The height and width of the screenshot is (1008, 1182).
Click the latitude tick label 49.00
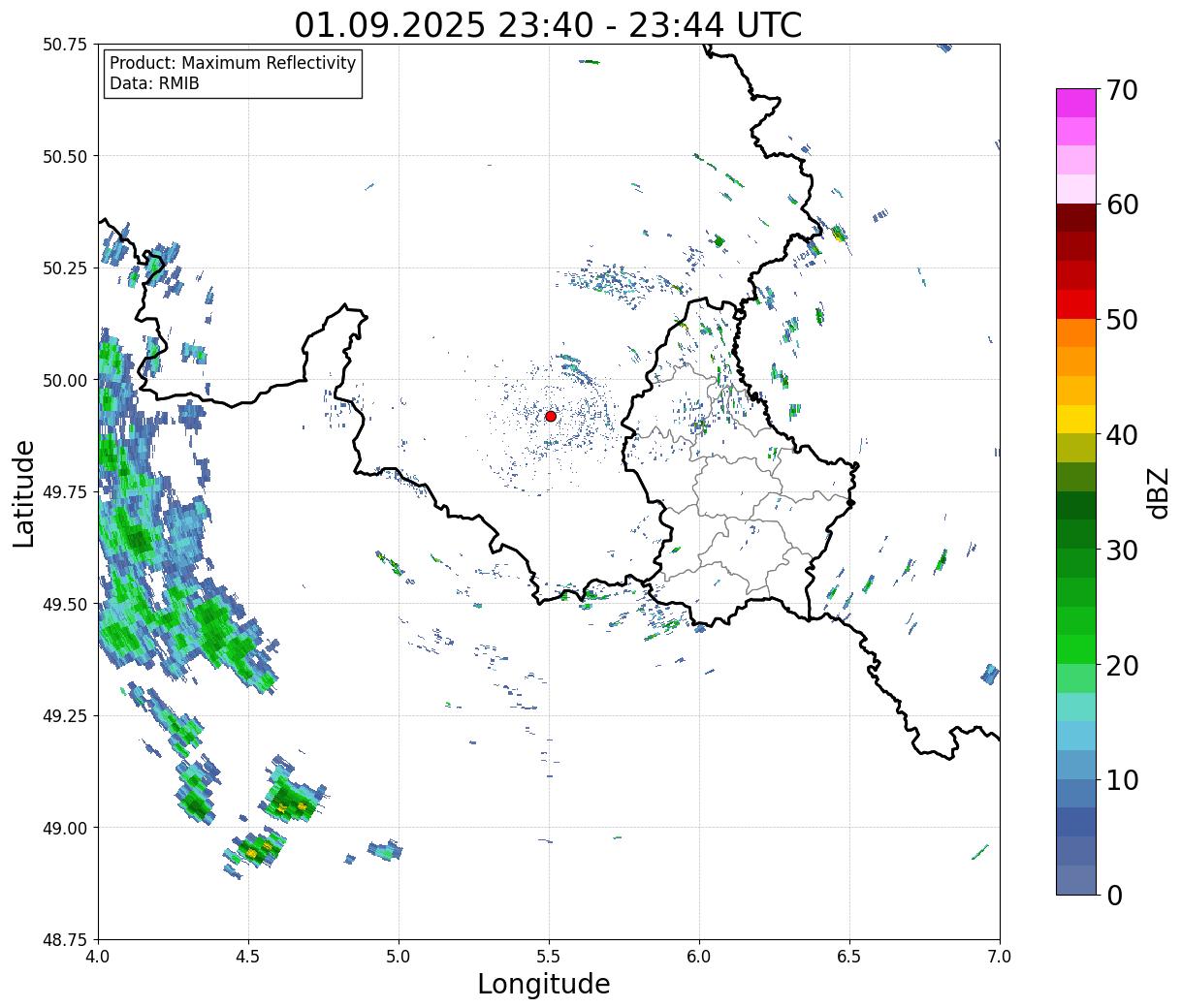tap(65, 828)
